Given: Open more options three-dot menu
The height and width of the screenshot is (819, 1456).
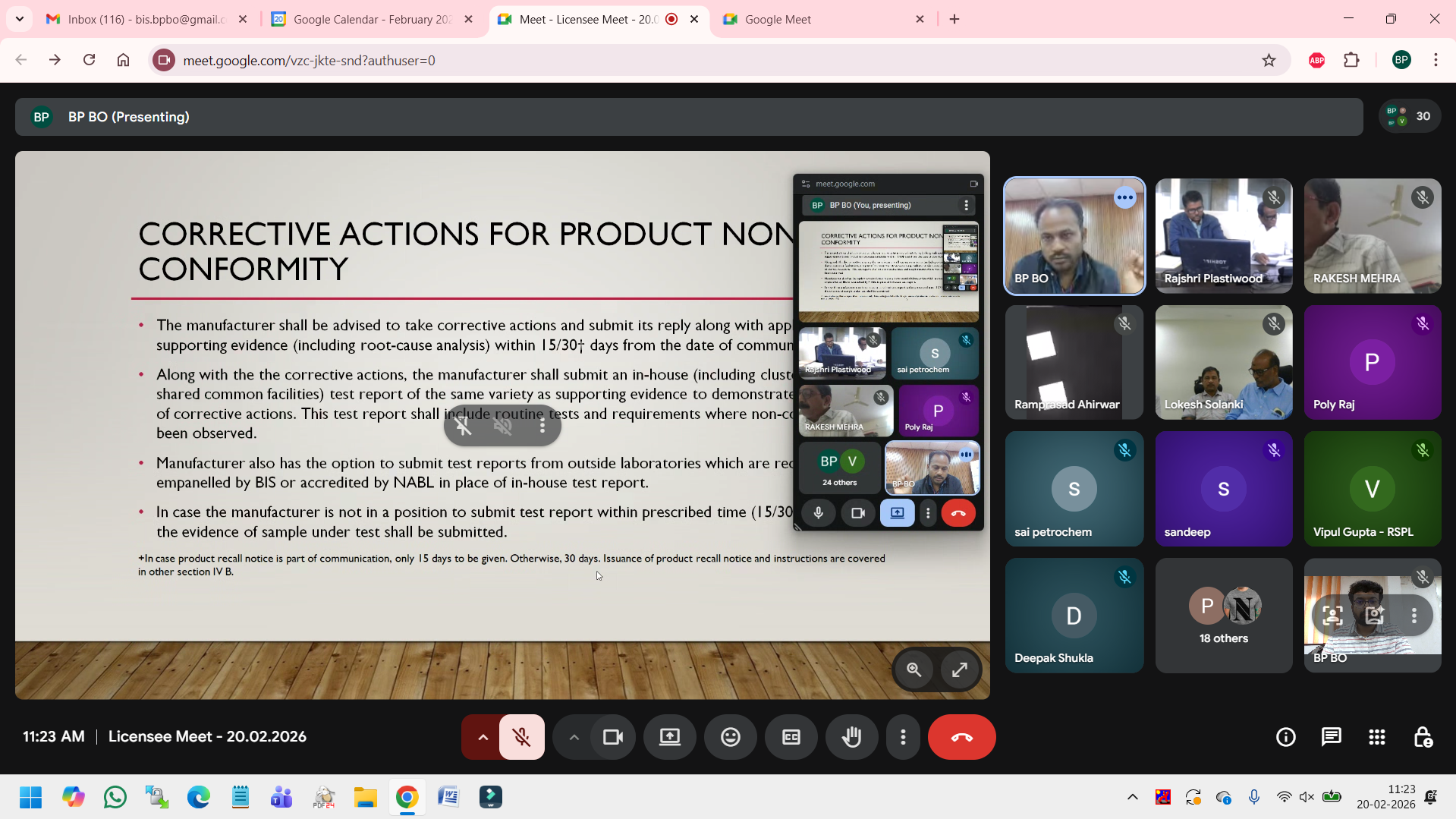Looking at the screenshot, I should [903, 737].
